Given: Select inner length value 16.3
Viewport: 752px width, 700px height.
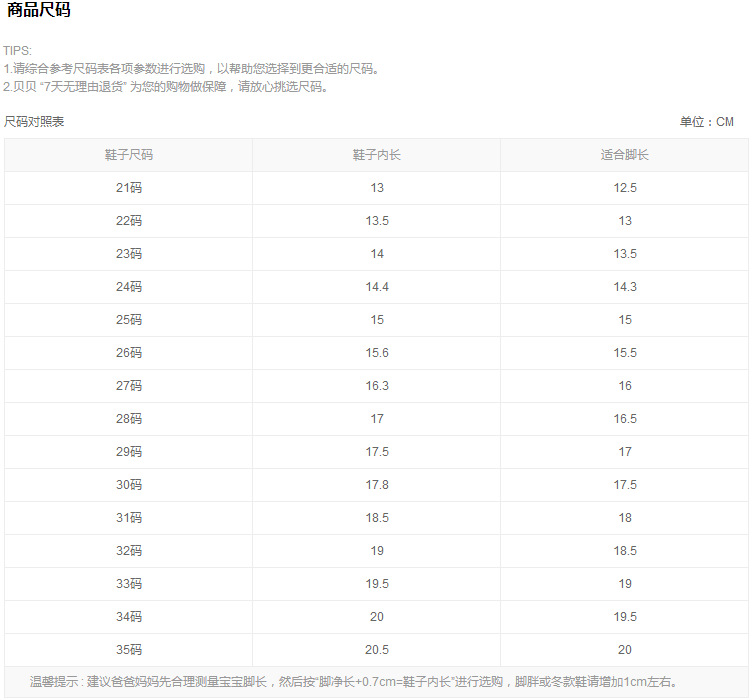Looking at the screenshot, I should 377,385.
